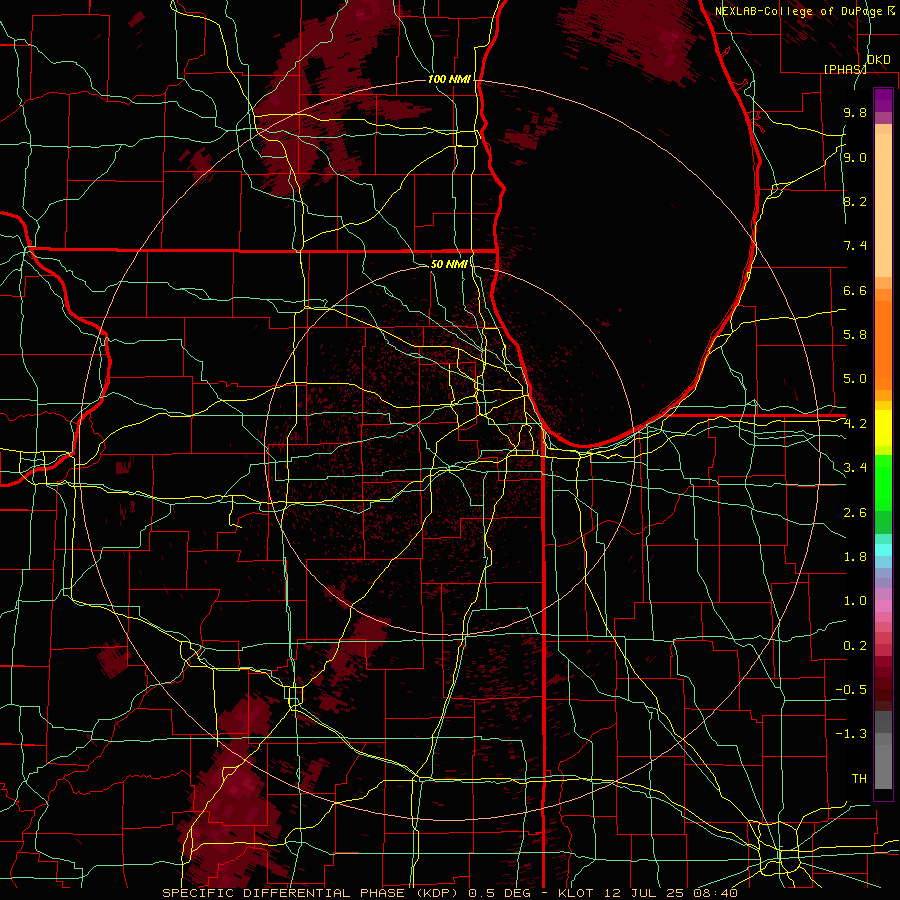Select the 8.2 legend value

coord(855,201)
